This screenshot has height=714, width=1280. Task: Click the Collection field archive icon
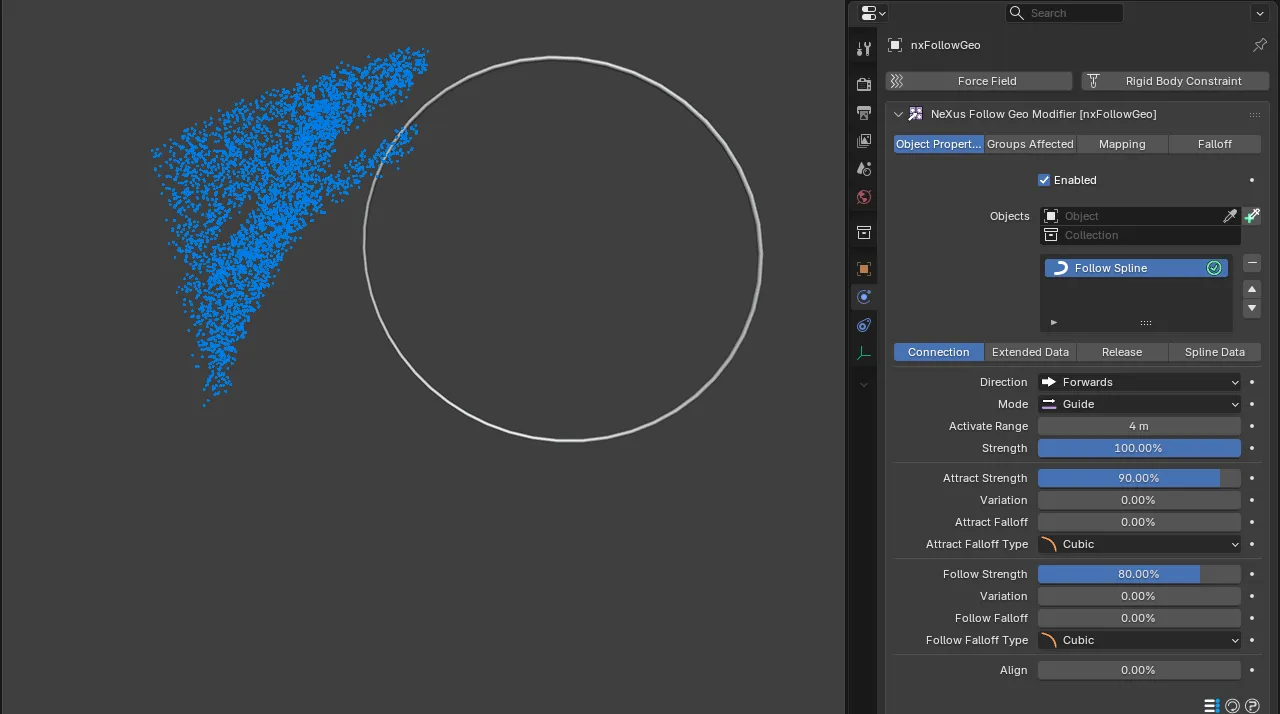click(x=1051, y=235)
